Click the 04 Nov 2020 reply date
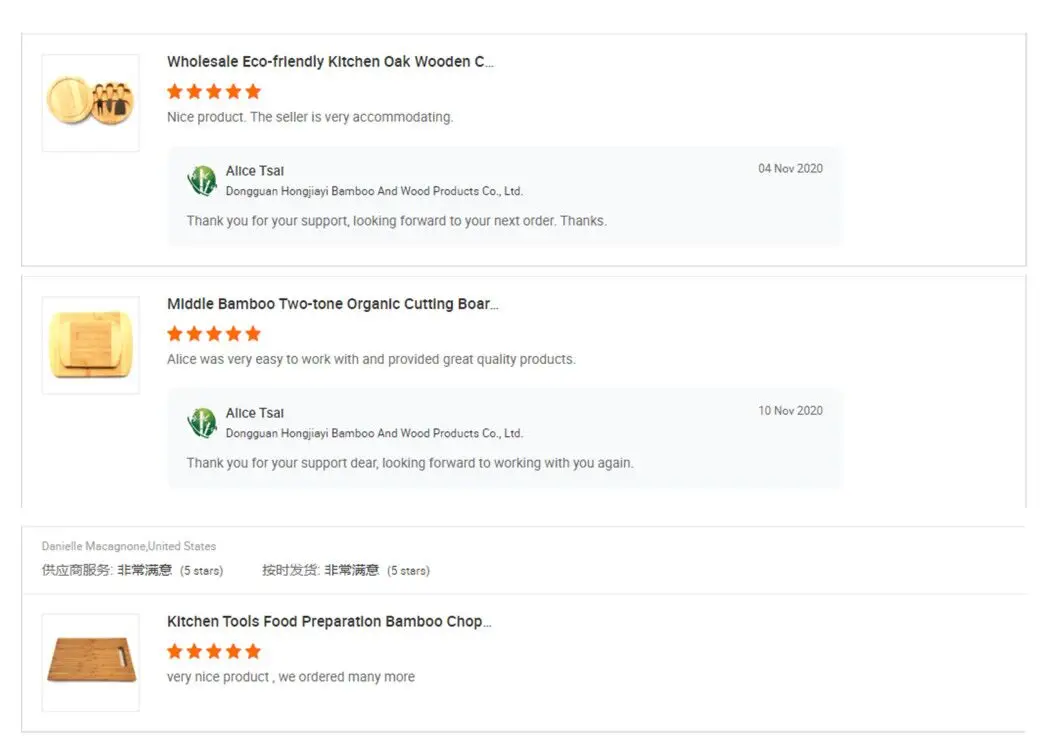 [790, 169]
